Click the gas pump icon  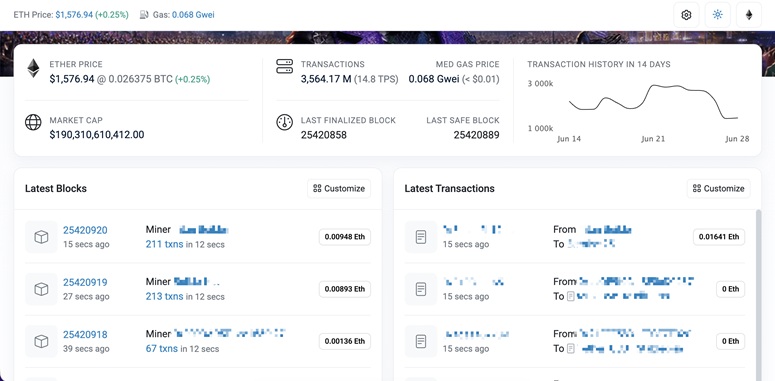coord(144,15)
